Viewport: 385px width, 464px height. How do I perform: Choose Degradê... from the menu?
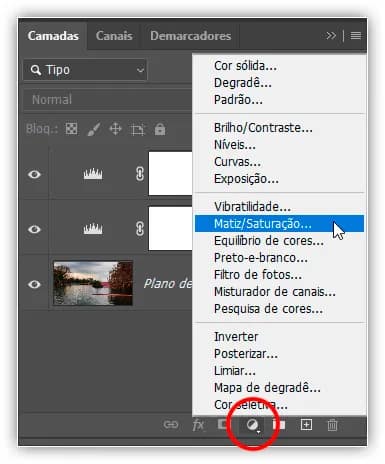[x=279, y=83]
